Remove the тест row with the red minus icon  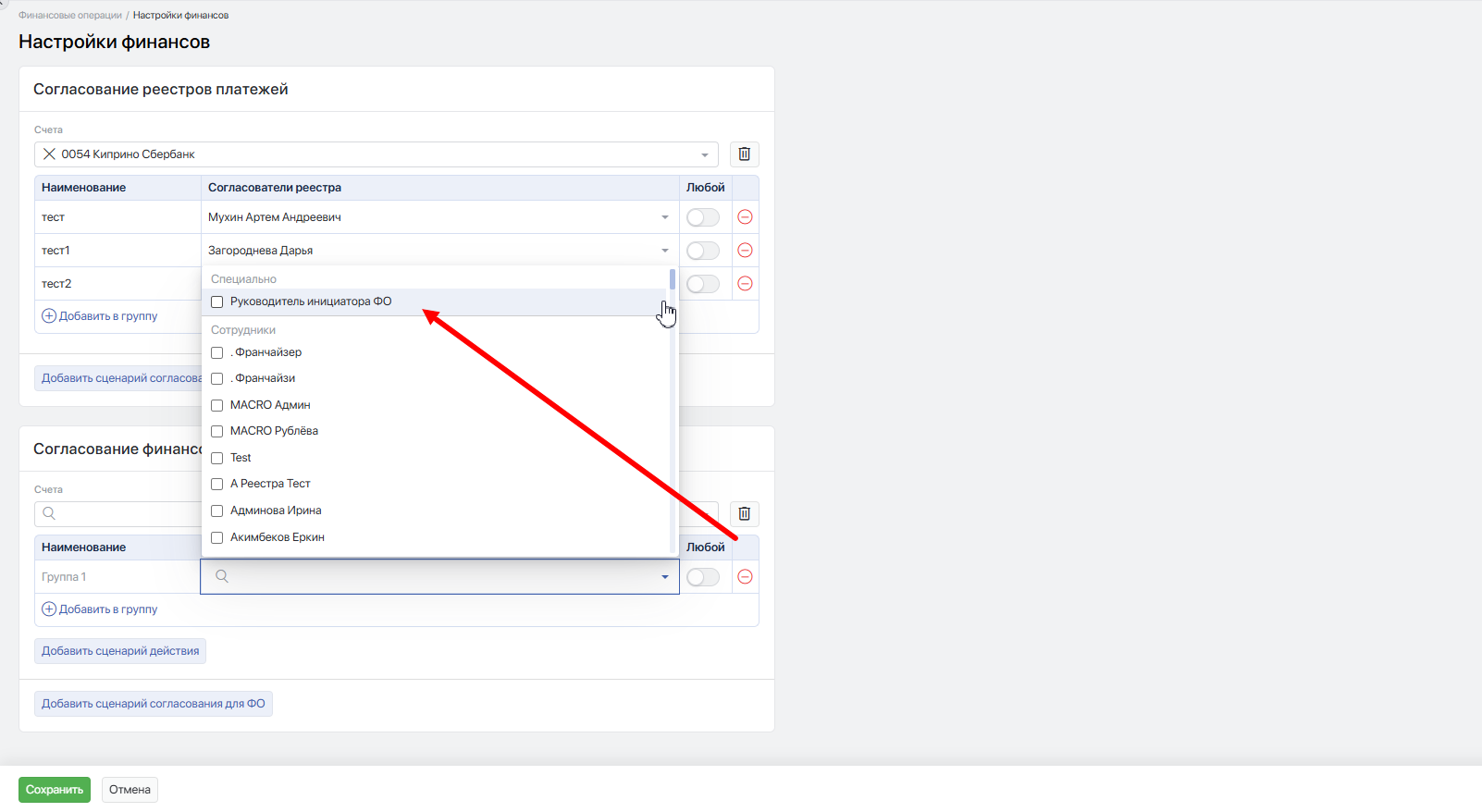[x=745, y=217]
